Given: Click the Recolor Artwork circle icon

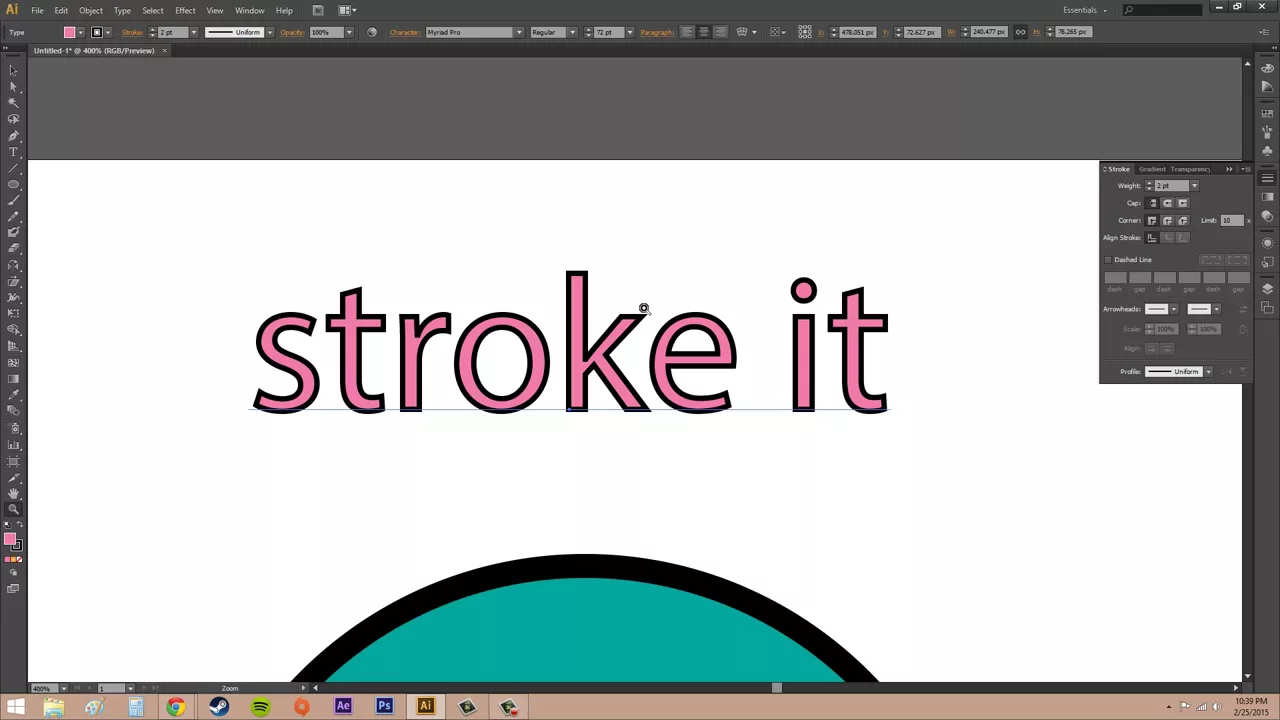Looking at the screenshot, I should [x=372, y=32].
